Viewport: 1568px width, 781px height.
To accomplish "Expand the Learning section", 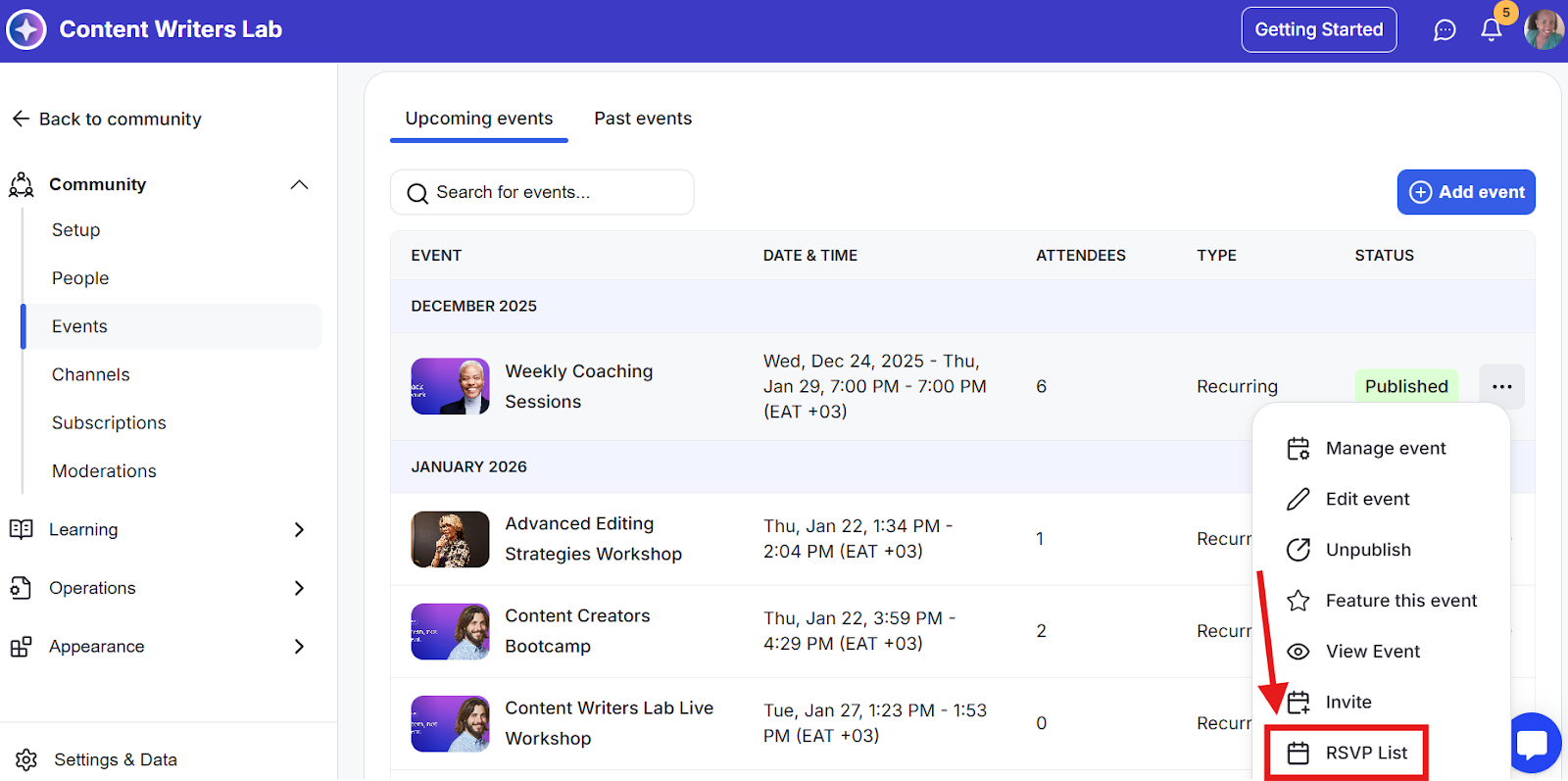I will (x=299, y=529).
